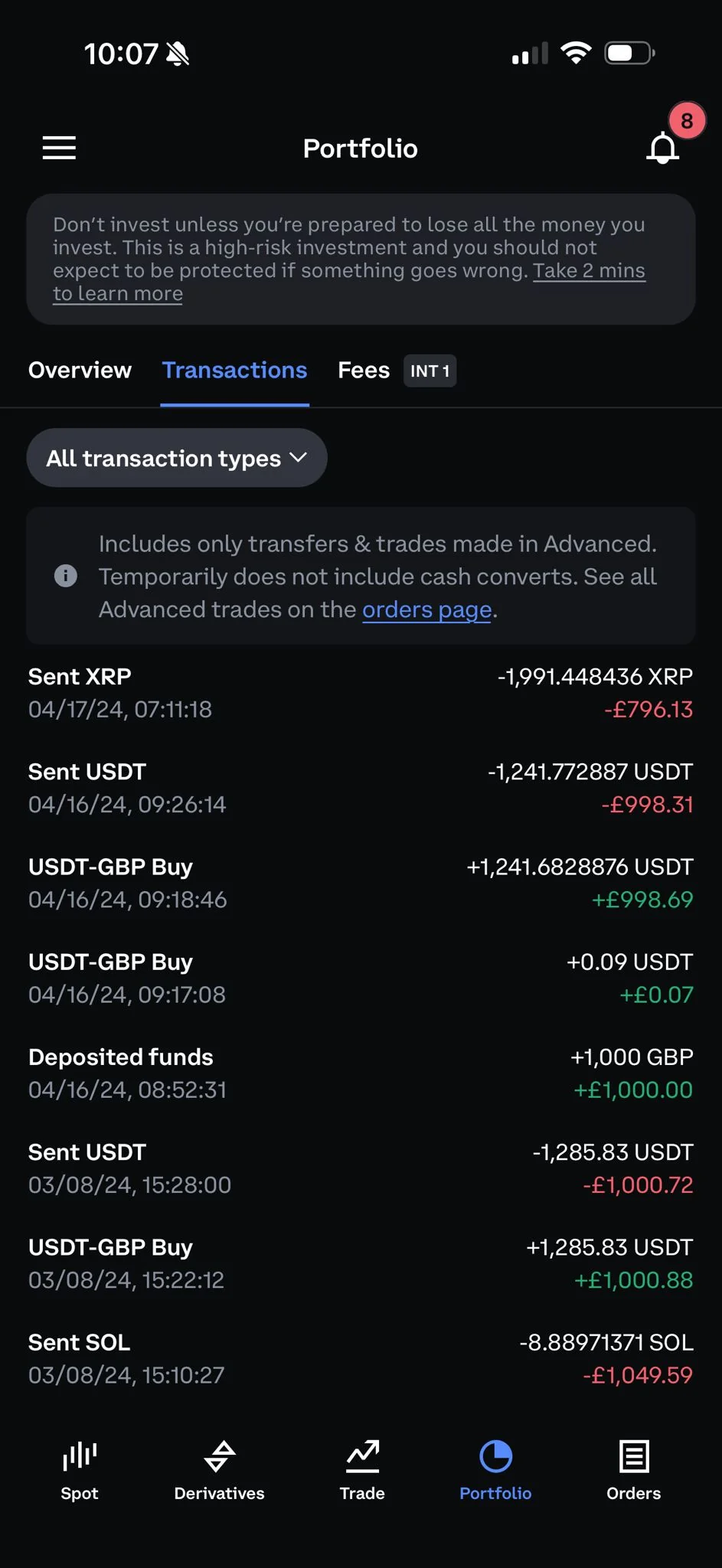The image size is (722, 1568).
Task: Open Derivatives from bottom navigation
Action: coord(219,1456)
